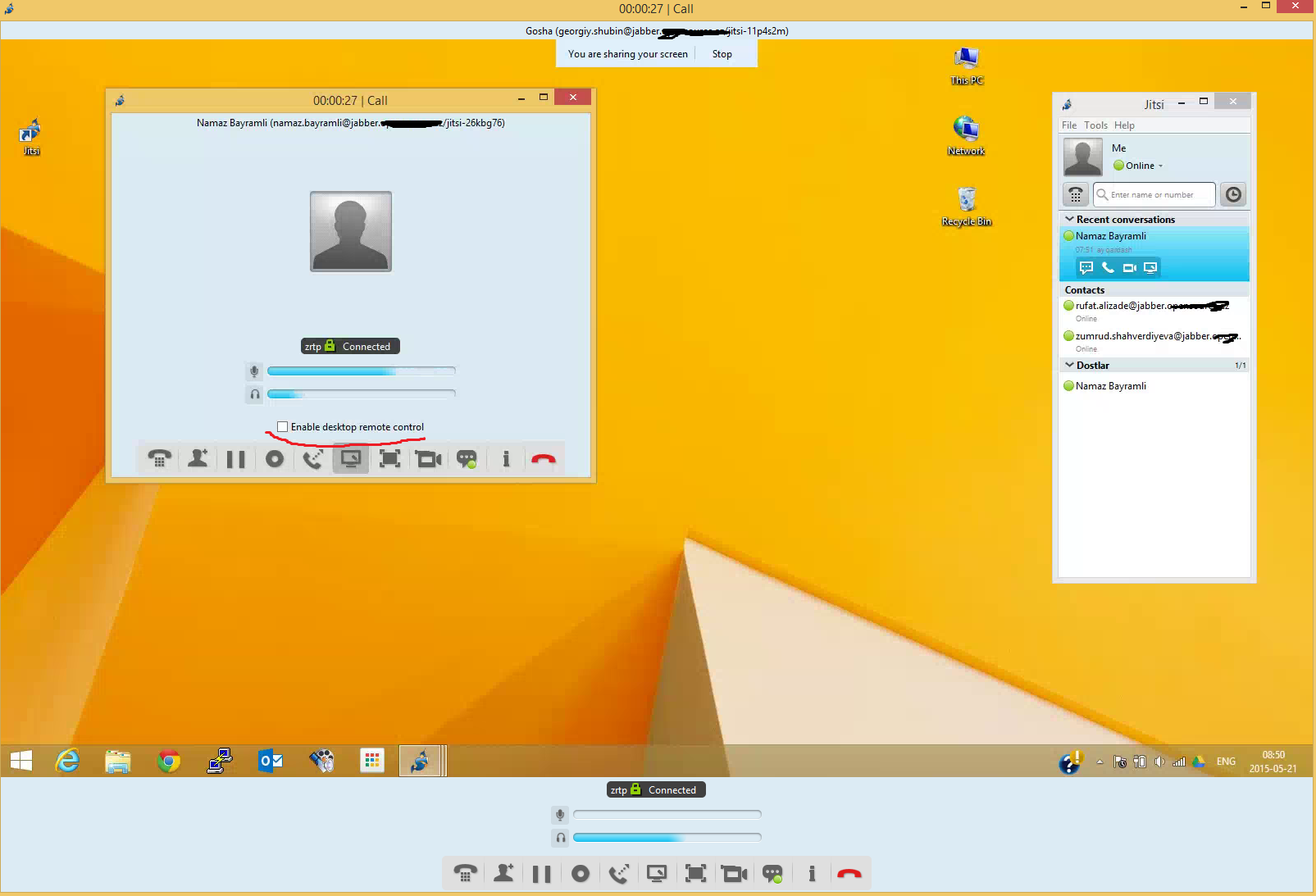Viewport: 1316px width, 896px height.
Task: Adjust mic slider in Namaz Bayramli call
Action: tap(362, 371)
